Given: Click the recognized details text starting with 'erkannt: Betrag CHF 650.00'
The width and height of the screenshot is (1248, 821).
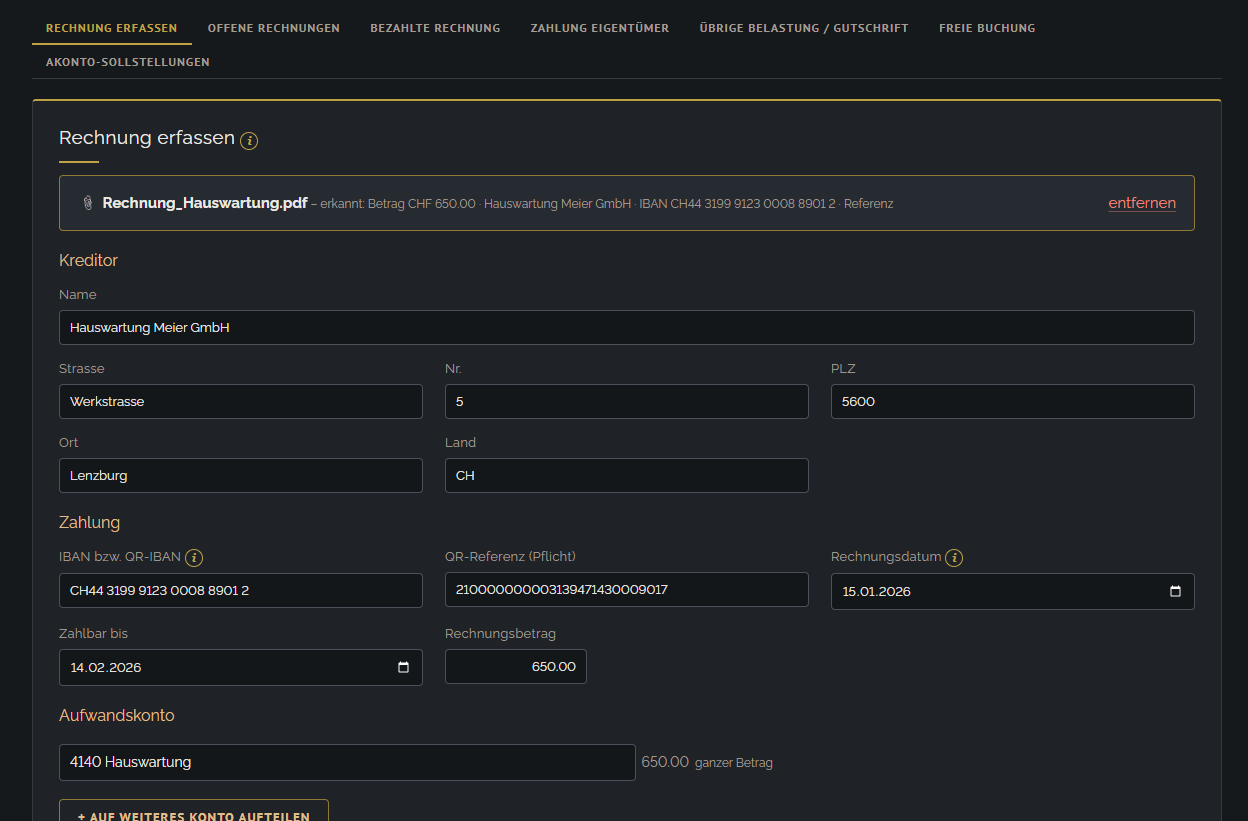Looking at the screenshot, I should pos(606,204).
